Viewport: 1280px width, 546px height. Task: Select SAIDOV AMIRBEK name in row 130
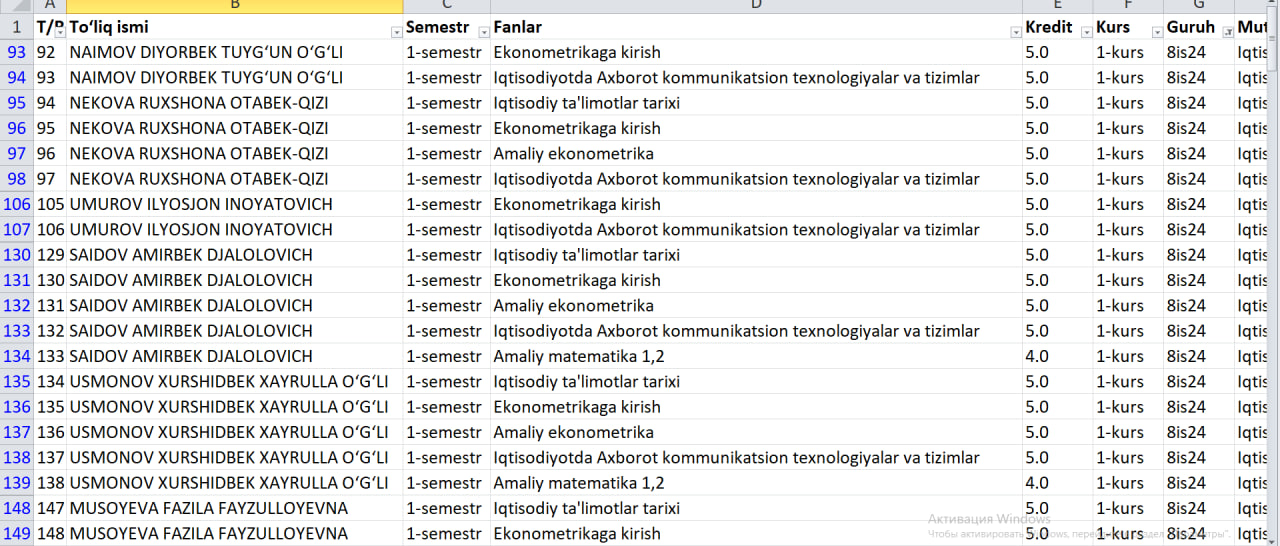click(235, 255)
